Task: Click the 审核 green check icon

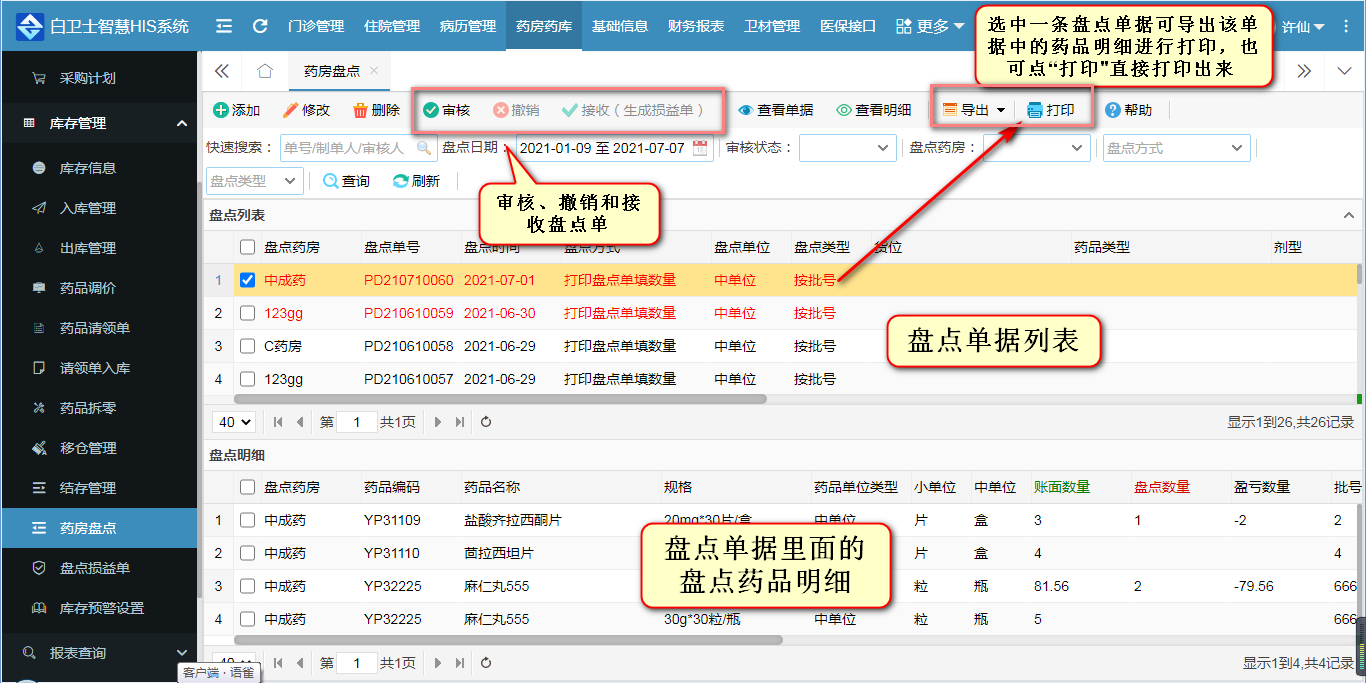Action: (431, 110)
